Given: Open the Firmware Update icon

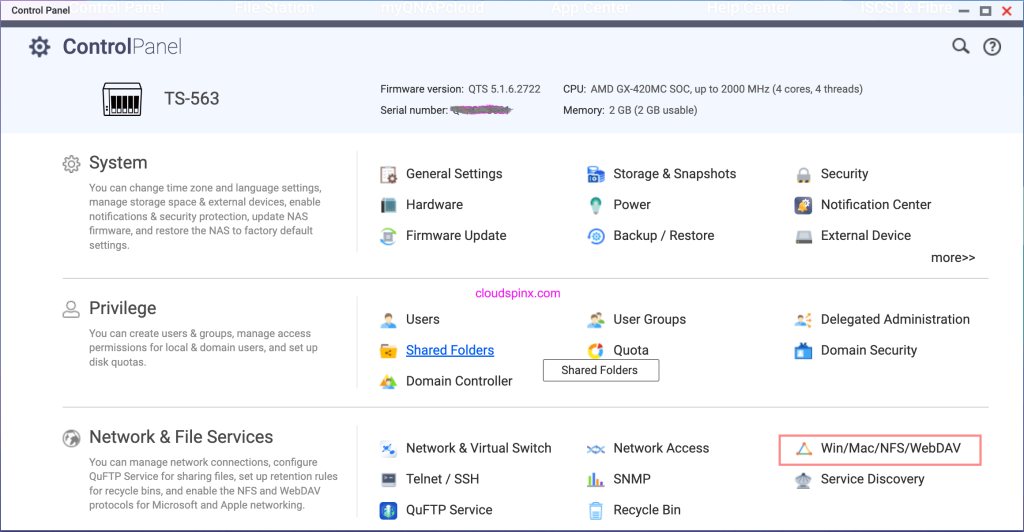Looking at the screenshot, I should click(389, 236).
